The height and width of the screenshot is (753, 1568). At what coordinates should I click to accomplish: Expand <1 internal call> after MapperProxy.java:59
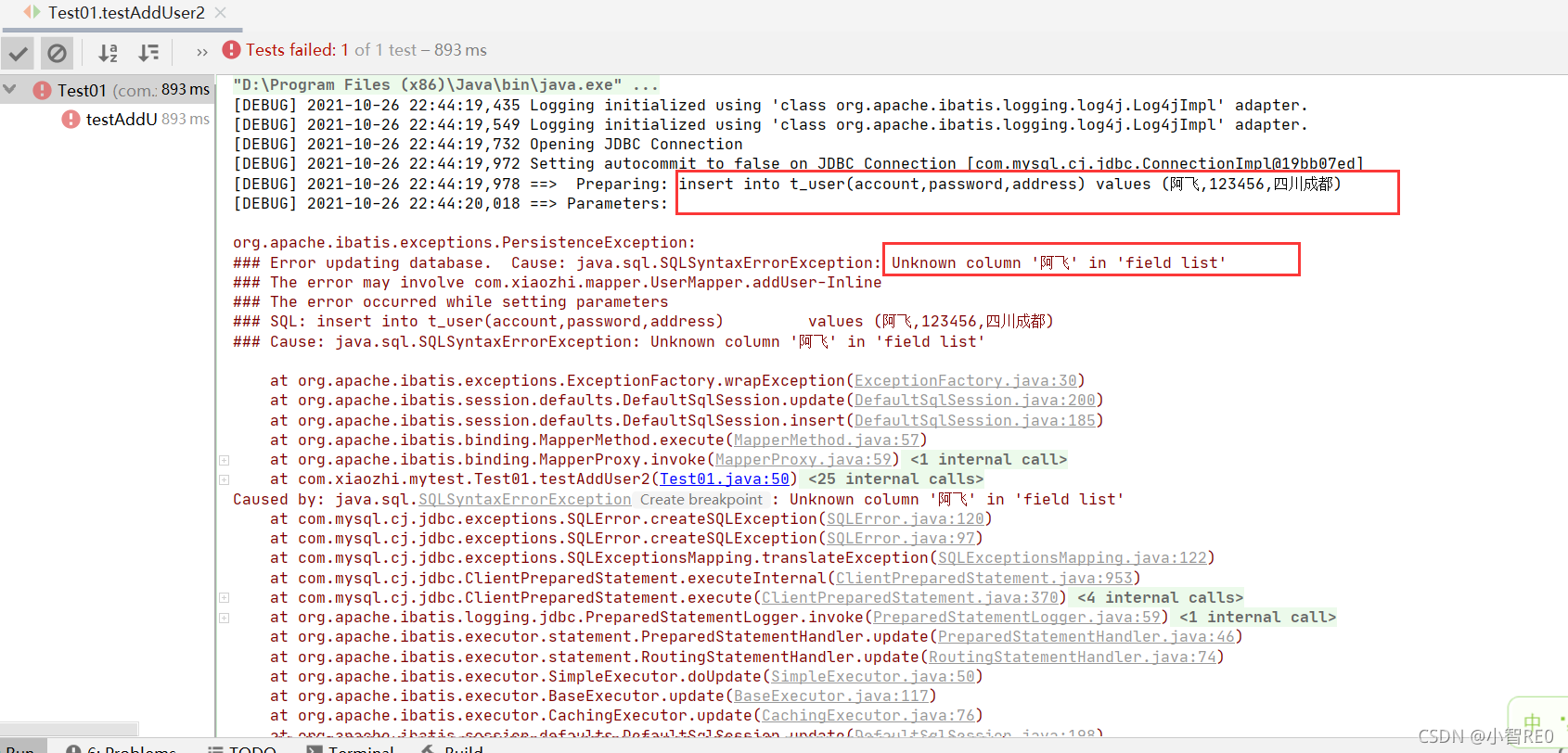click(988, 460)
